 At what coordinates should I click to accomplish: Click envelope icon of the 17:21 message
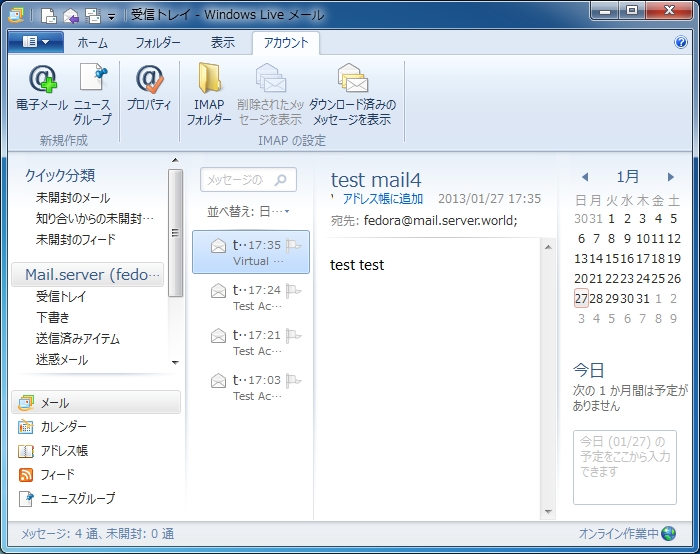[218, 336]
